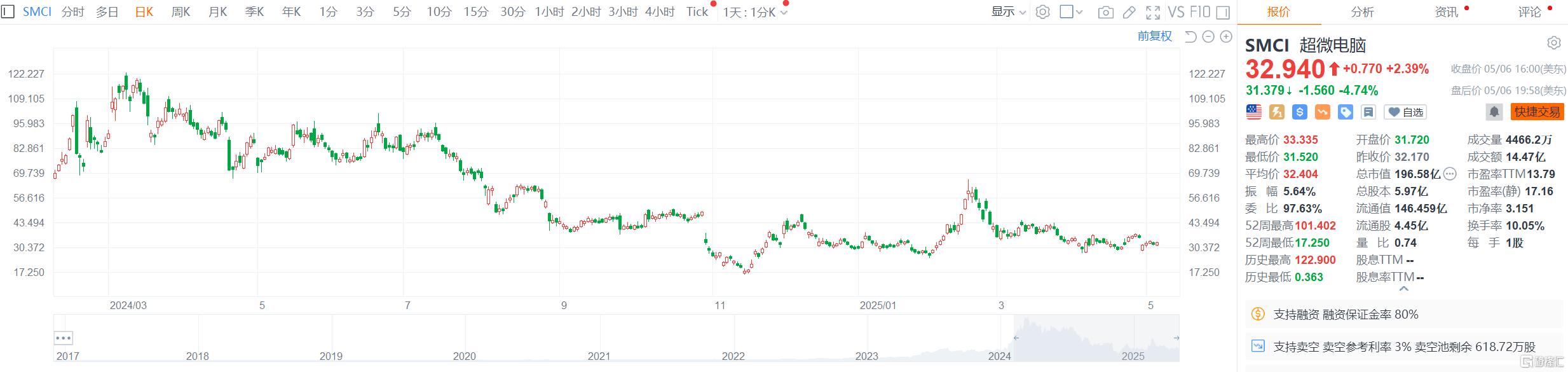Click the 快捷交易 quick trade button
Screen dimensions: 1568x372
1537,112
